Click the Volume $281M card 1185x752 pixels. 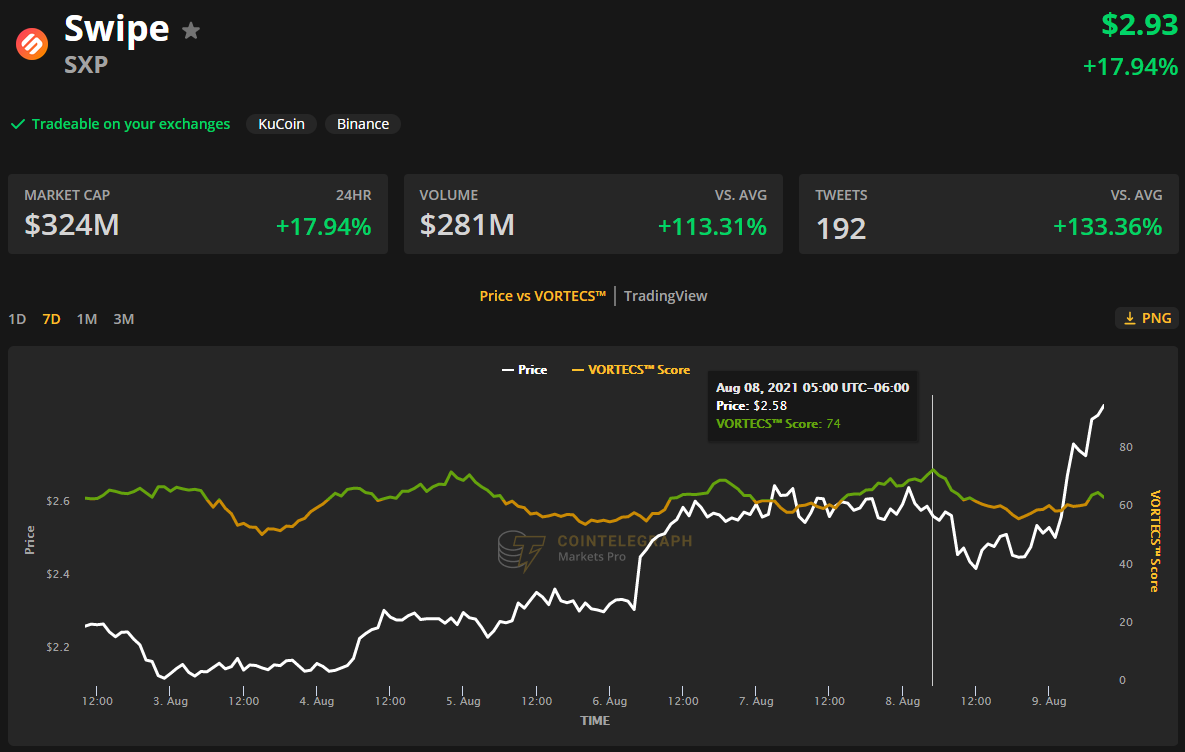[x=593, y=213]
